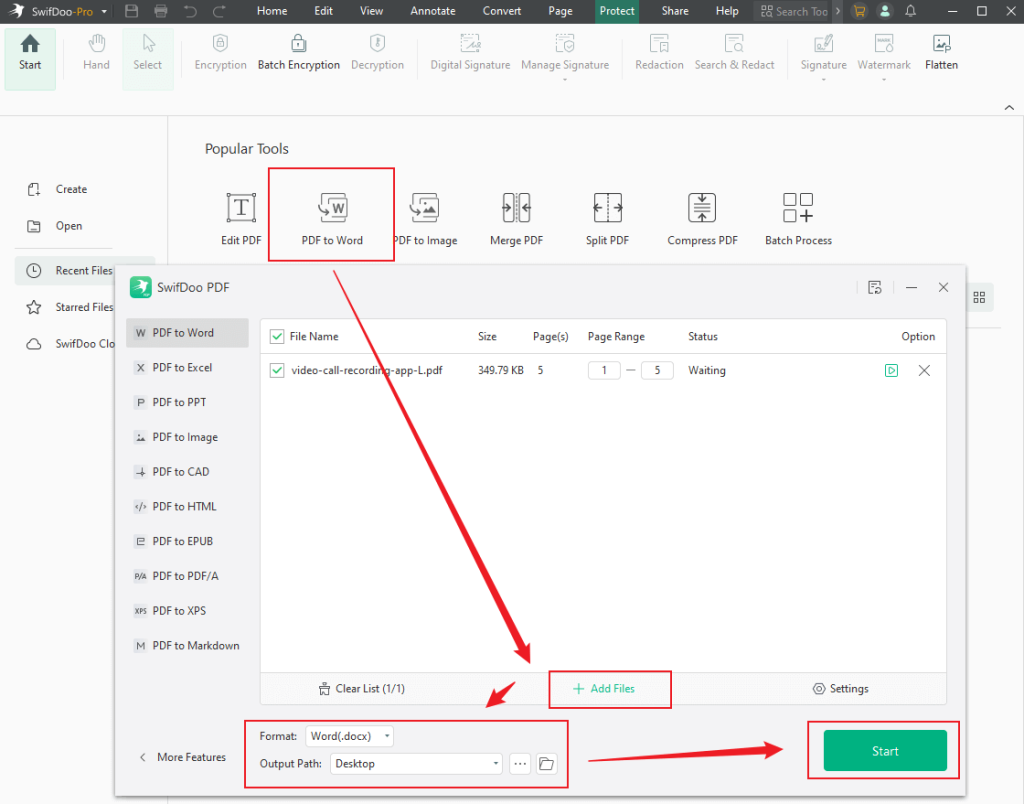
Task: Open the Encryption tool
Action: (220, 52)
